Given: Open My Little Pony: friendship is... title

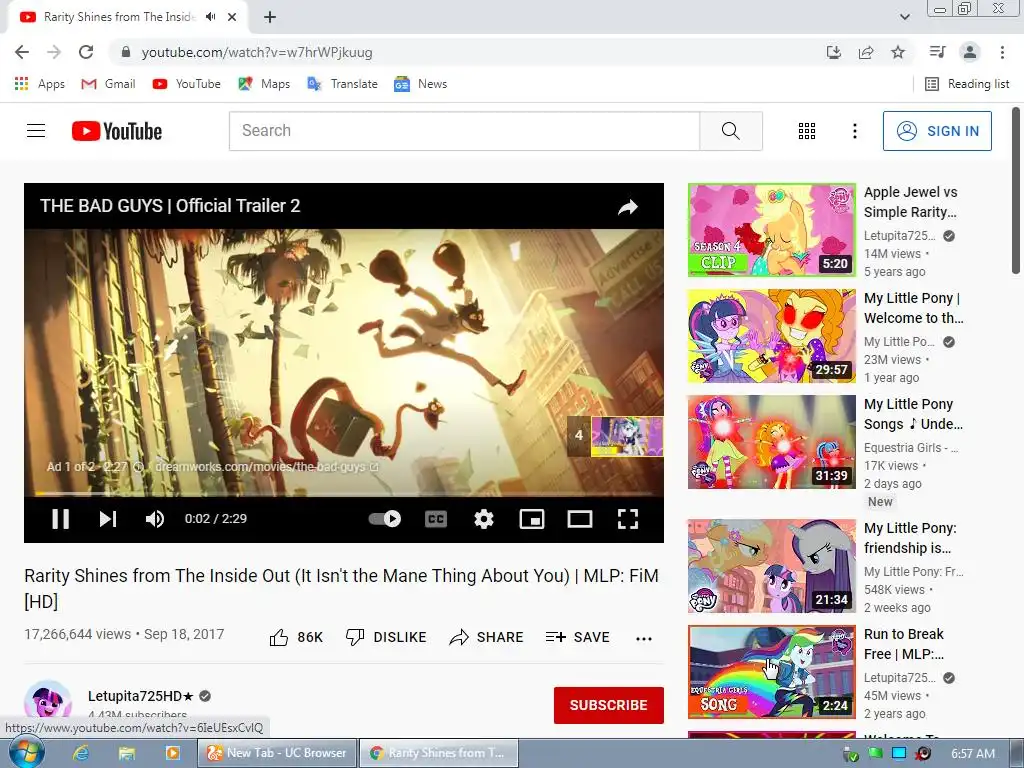Looking at the screenshot, I should (x=910, y=537).
